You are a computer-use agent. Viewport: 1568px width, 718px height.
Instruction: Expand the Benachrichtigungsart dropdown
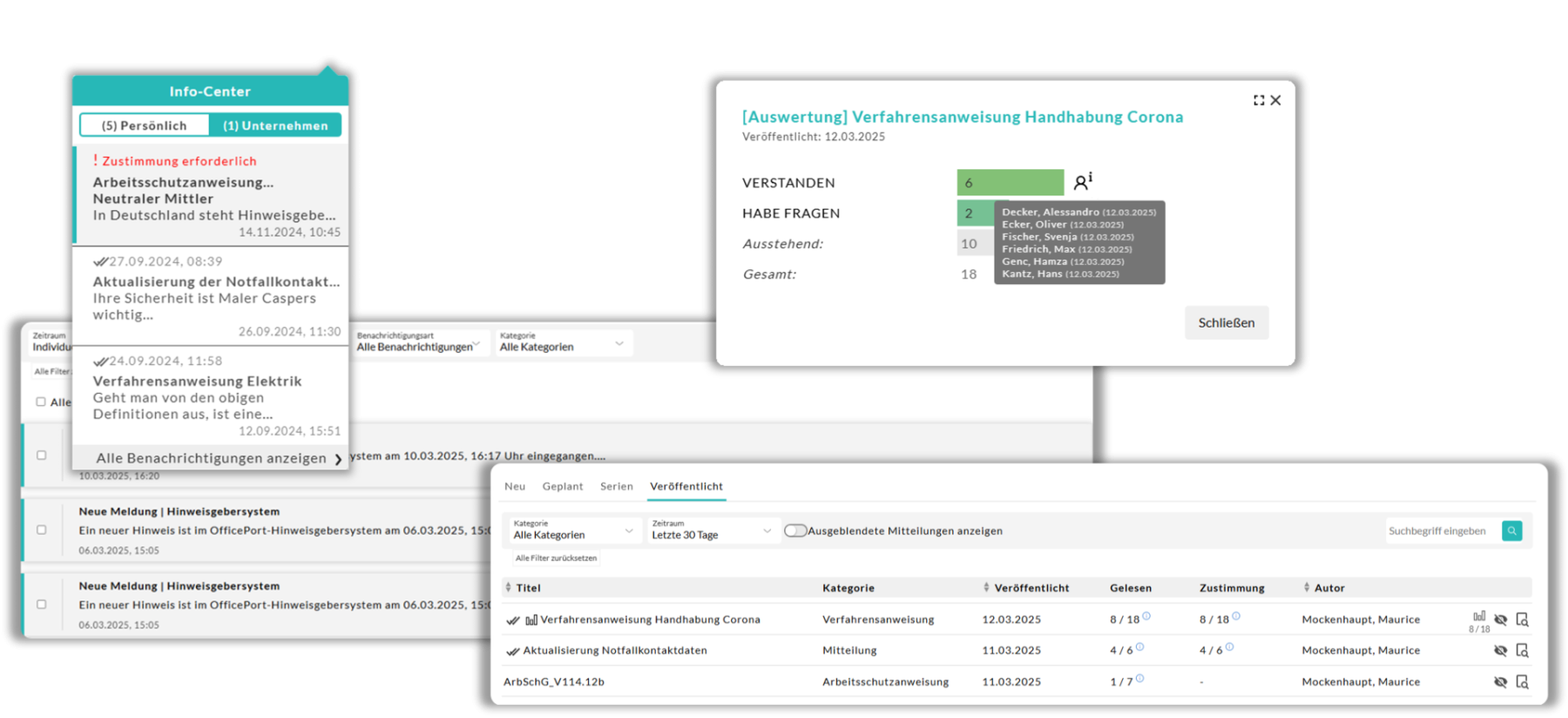418,342
